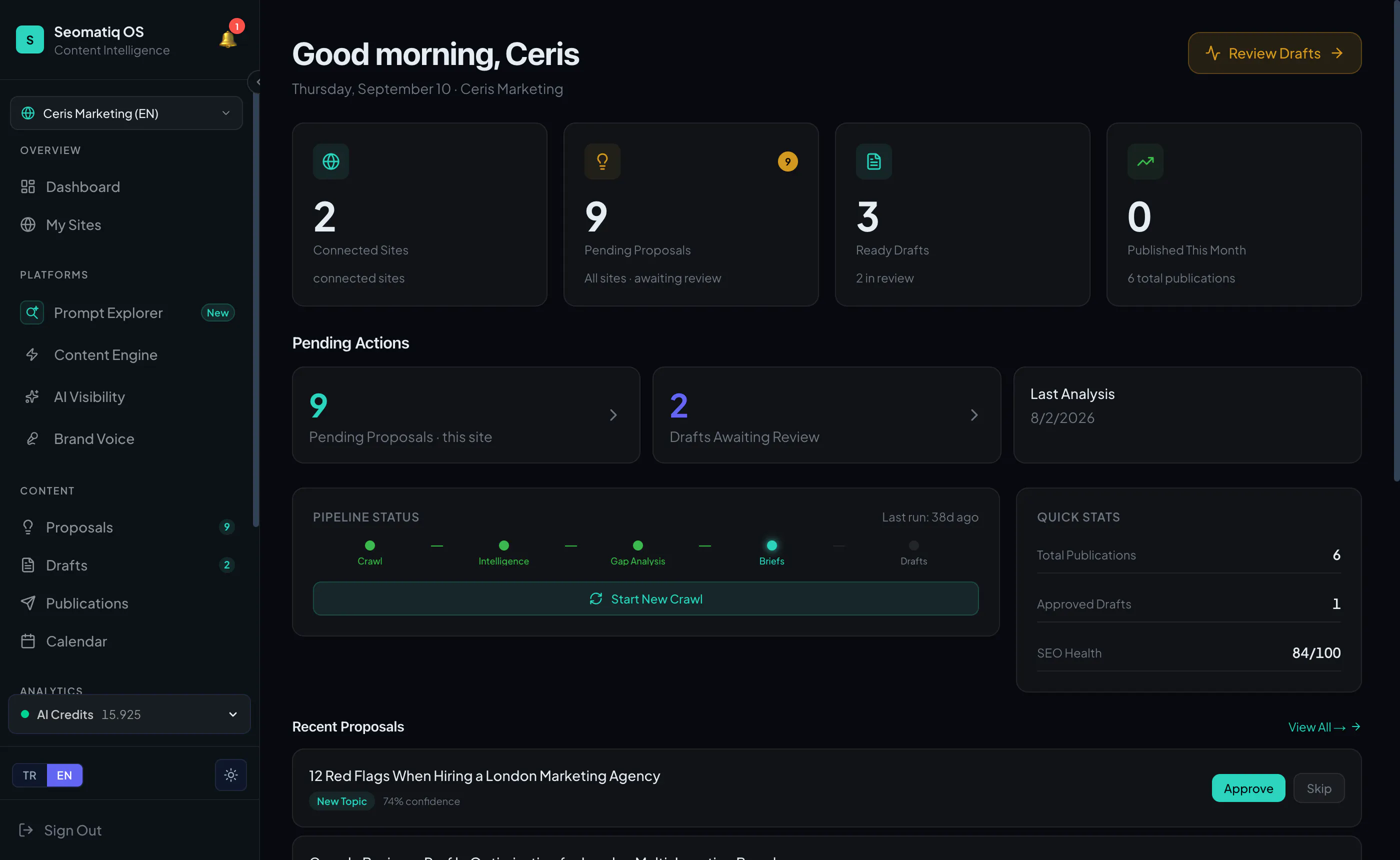1400x860 pixels.
Task: Click the Seomatiq OS logo icon
Action: pyautogui.click(x=29, y=40)
